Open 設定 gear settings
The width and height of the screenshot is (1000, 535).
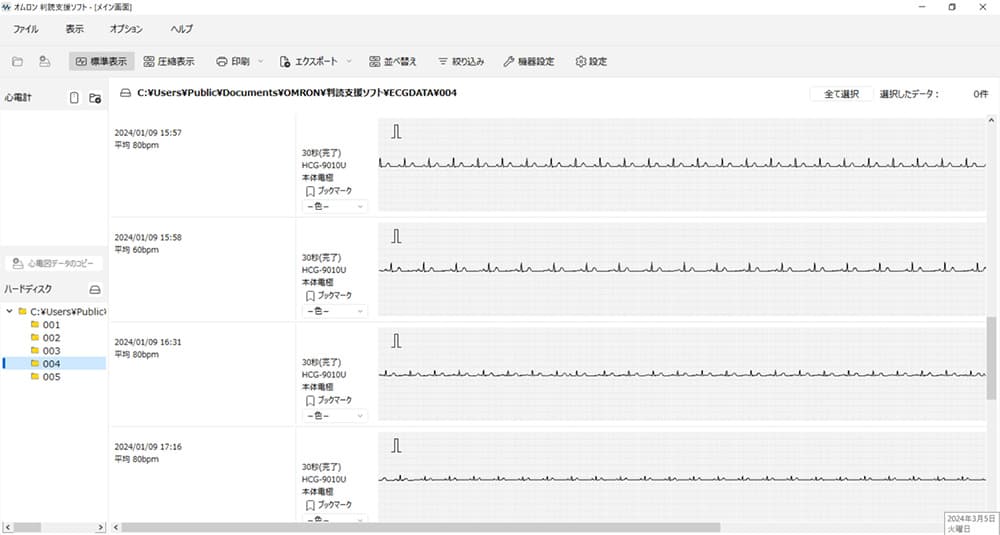[x=591, y=61]
